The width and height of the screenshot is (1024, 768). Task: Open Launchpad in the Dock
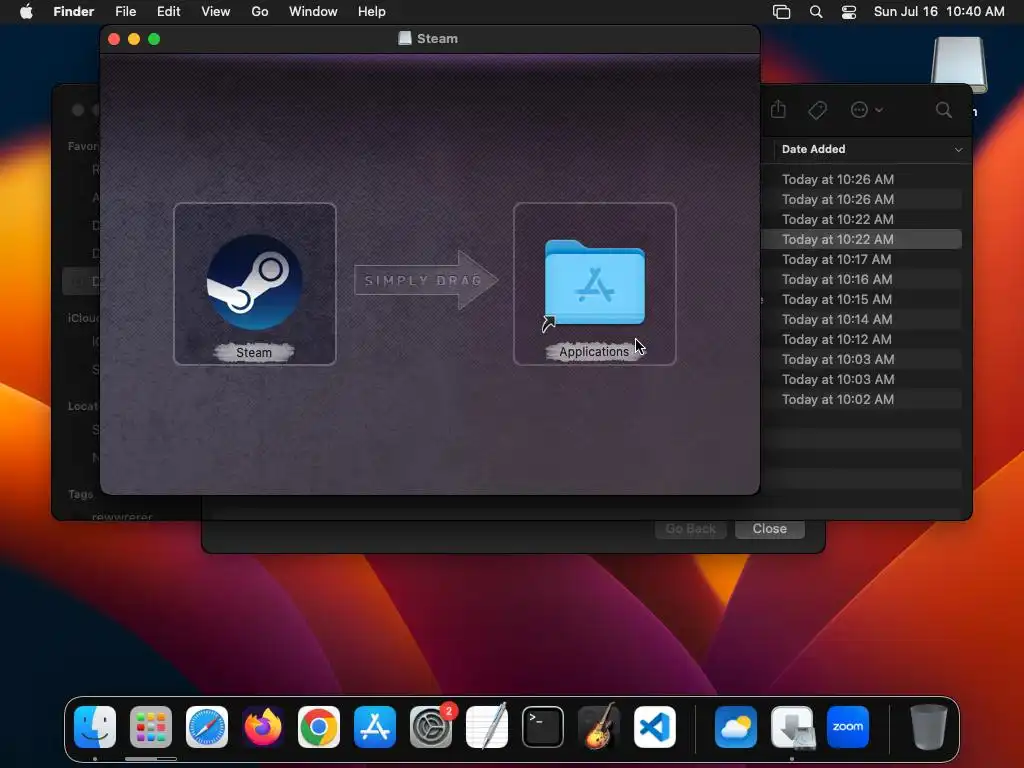[151, 727]
